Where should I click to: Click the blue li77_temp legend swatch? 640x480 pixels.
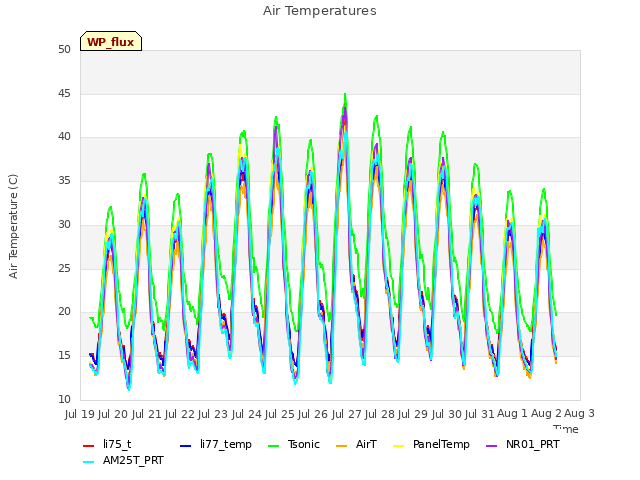pyautogui.click(x=186, y=446)
